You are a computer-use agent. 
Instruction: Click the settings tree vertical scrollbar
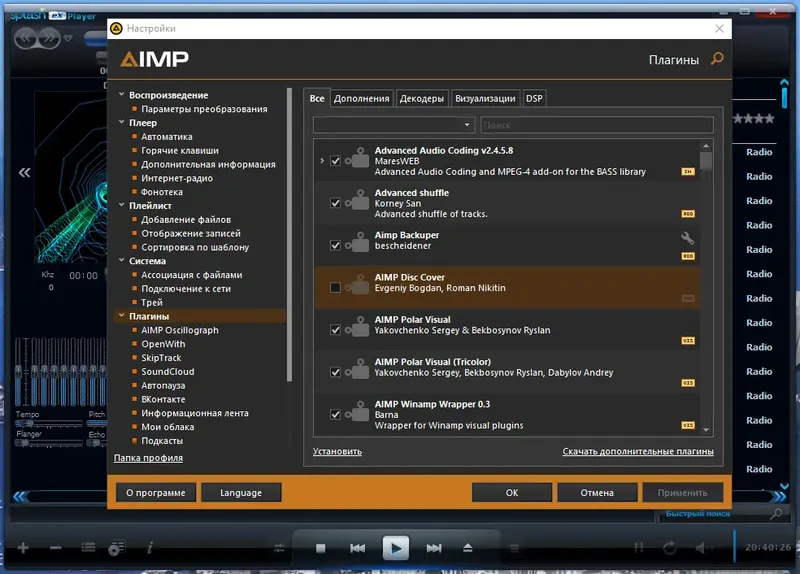[289, 235]
